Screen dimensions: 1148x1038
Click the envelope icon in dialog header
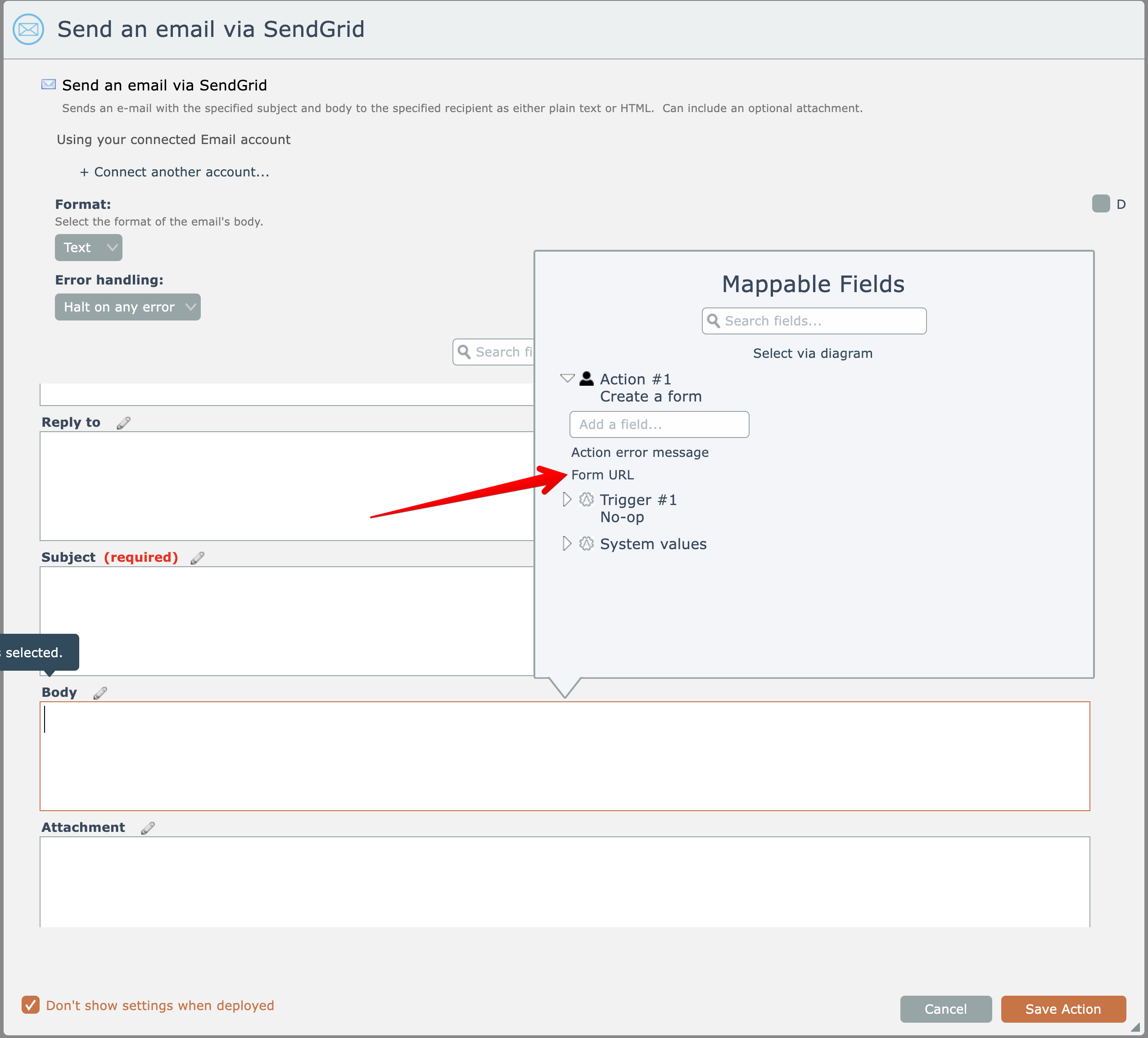pos(28,29)
